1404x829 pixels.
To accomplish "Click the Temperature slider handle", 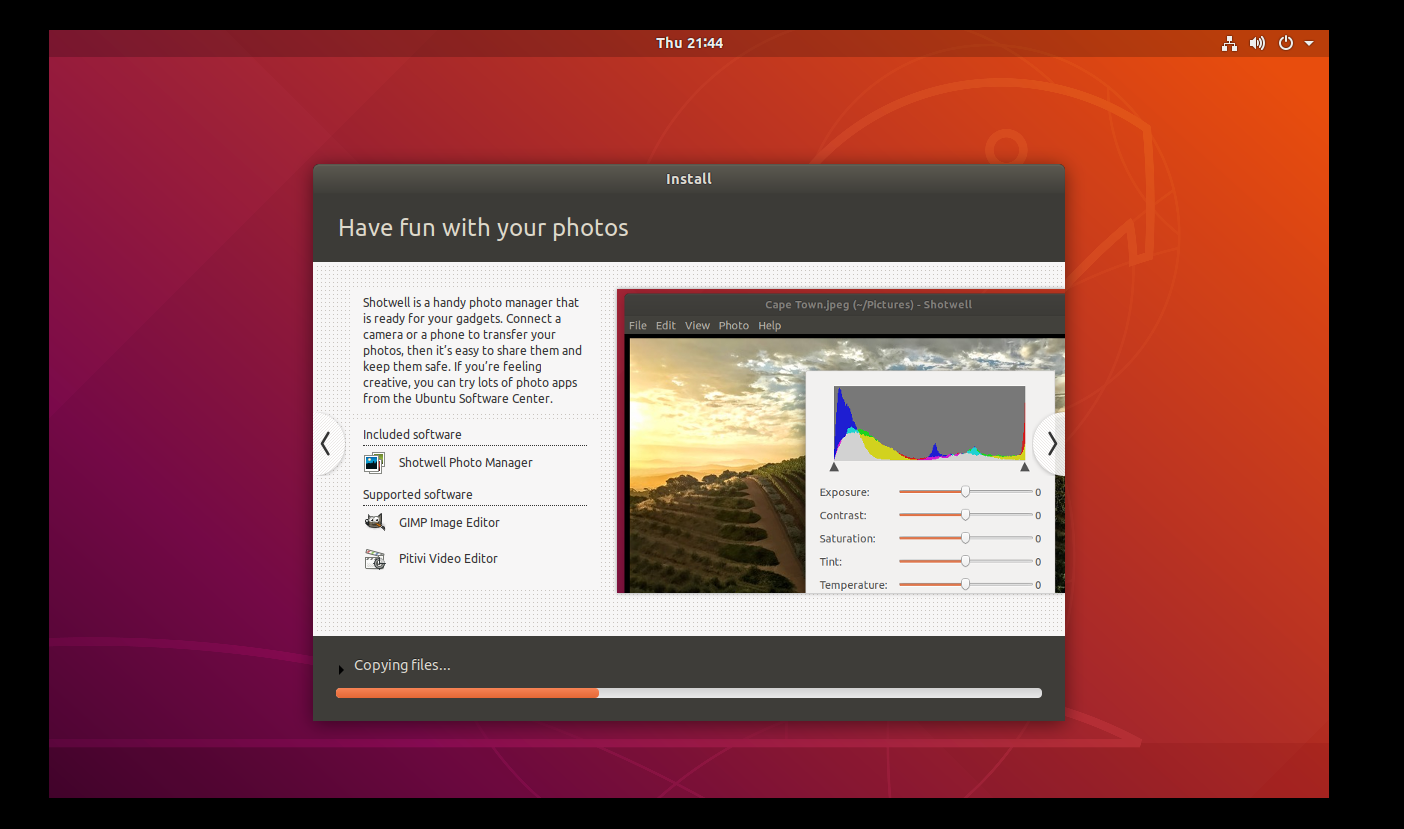I will 965,584.
